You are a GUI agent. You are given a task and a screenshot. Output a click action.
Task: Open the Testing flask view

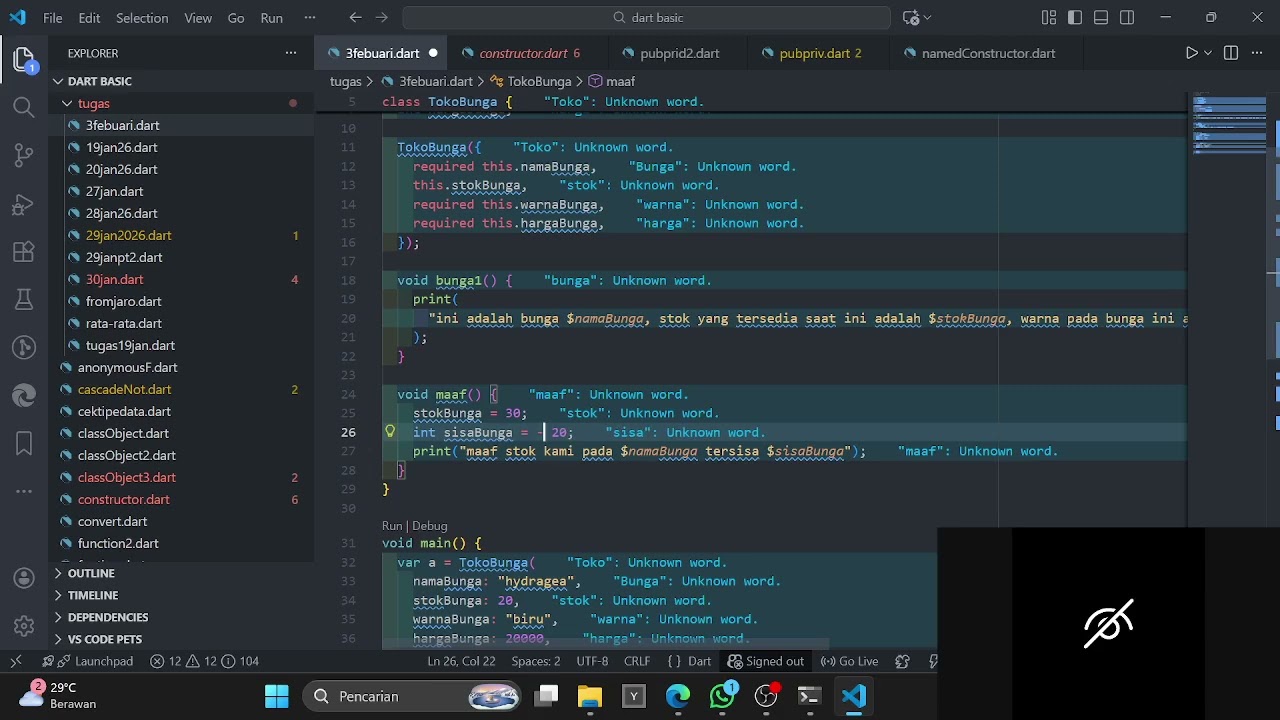coord(24,300)
